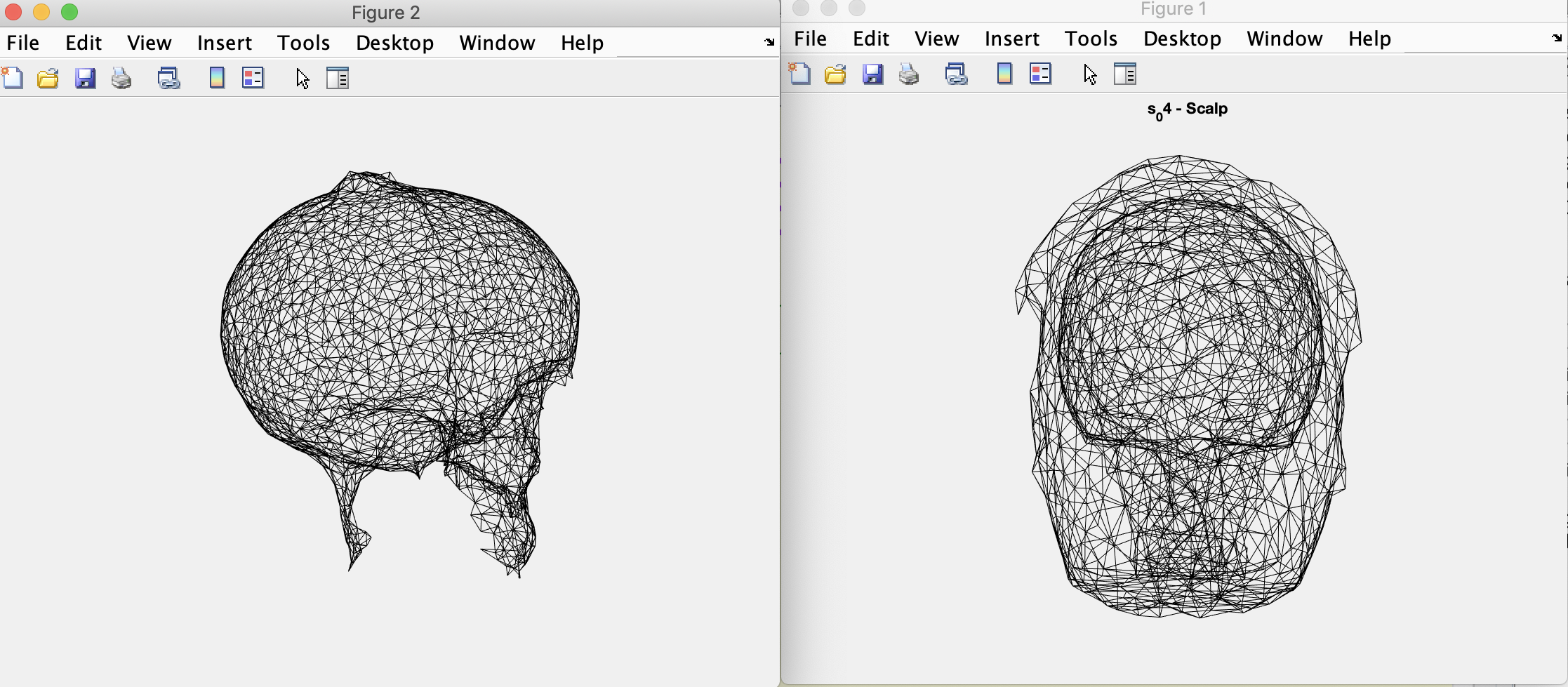Save Figure 2 using the floppy disk icon

(x=85, y=78)
